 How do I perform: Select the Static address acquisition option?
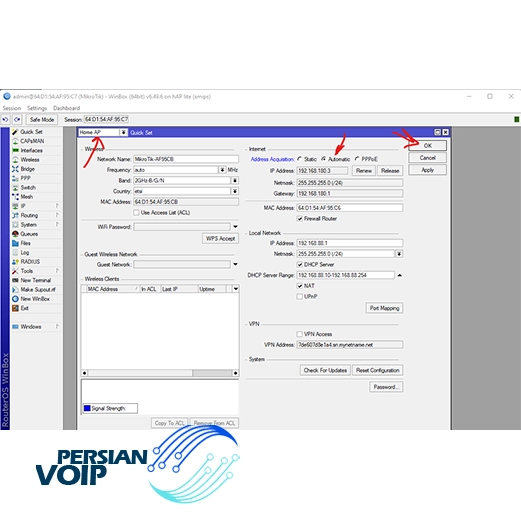(300, 159)
